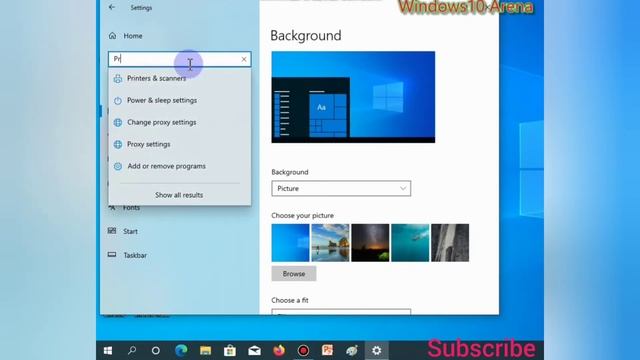Choose the gray cliff wallpaper thumbnail
Image resolution: width=640 pixels, height=360 pixels.
pyautogui.click(x=450, y=243)
